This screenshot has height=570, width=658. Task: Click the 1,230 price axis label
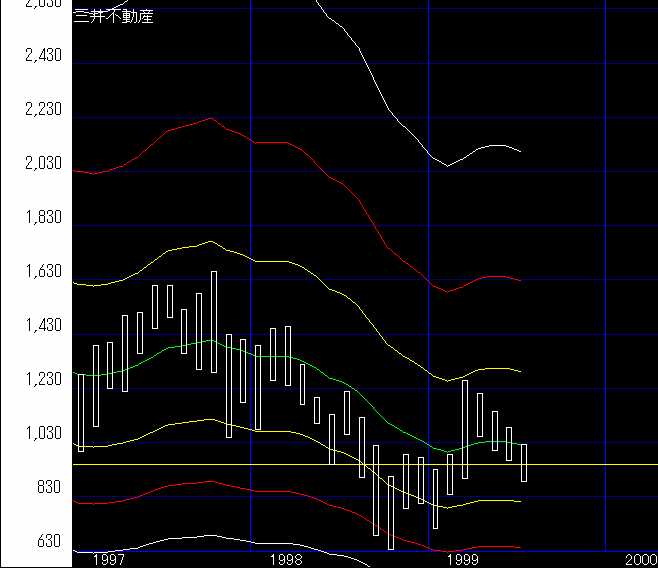tap(42, 380)
